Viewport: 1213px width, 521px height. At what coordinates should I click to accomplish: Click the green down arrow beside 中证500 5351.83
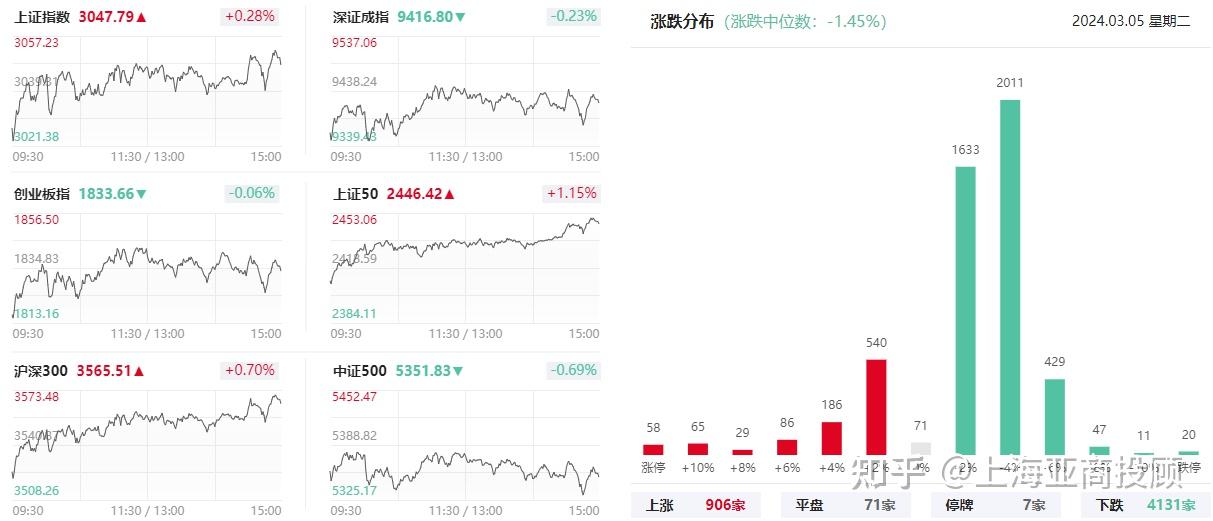click(458, 371)
